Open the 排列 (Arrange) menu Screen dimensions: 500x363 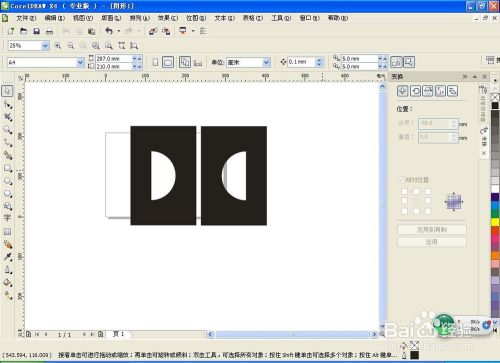(139, 18)
